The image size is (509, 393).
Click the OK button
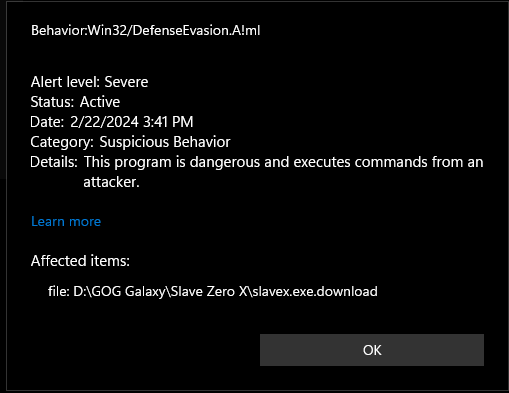372,350
